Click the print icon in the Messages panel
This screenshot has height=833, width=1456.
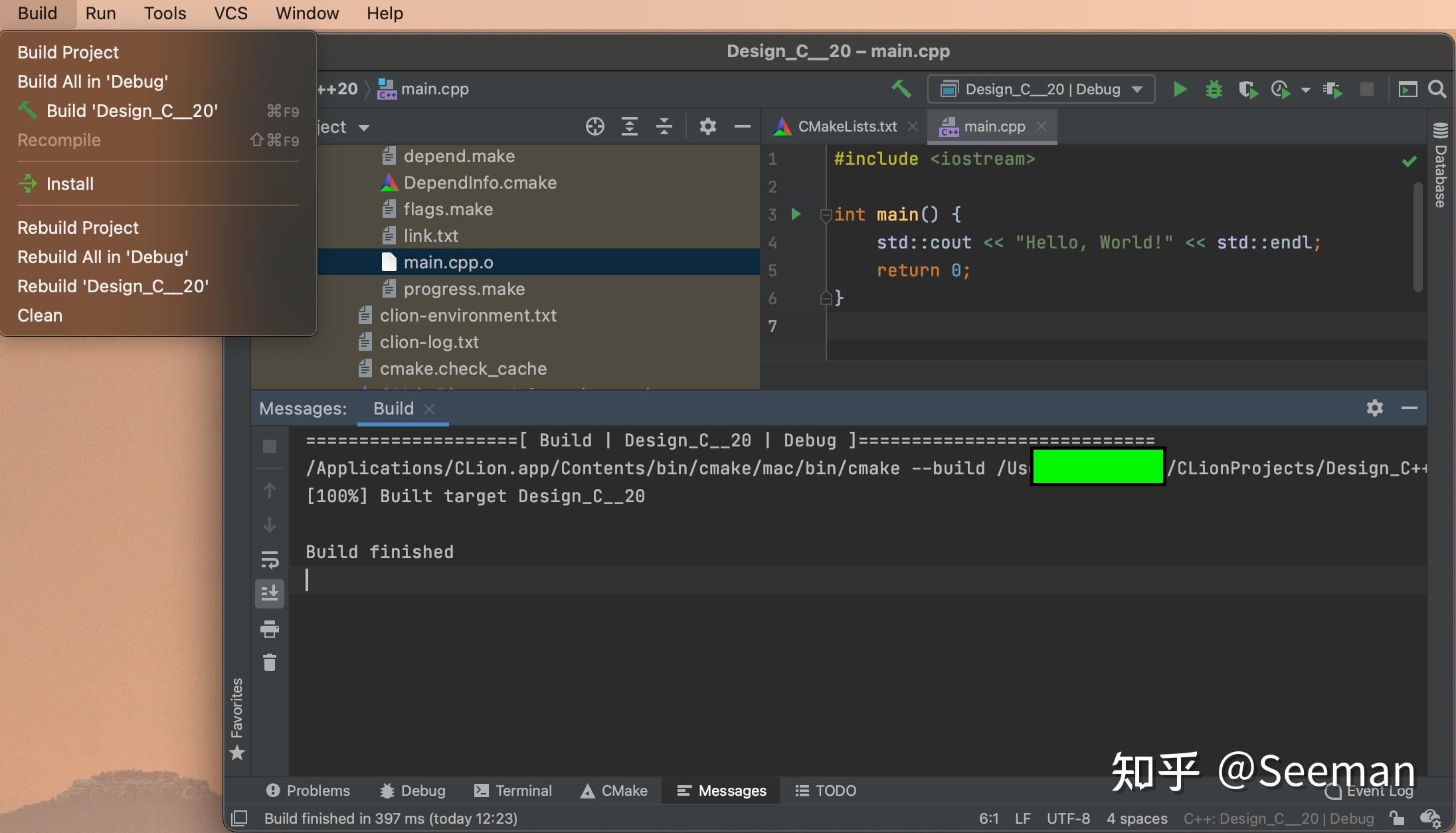coord(270,628)
